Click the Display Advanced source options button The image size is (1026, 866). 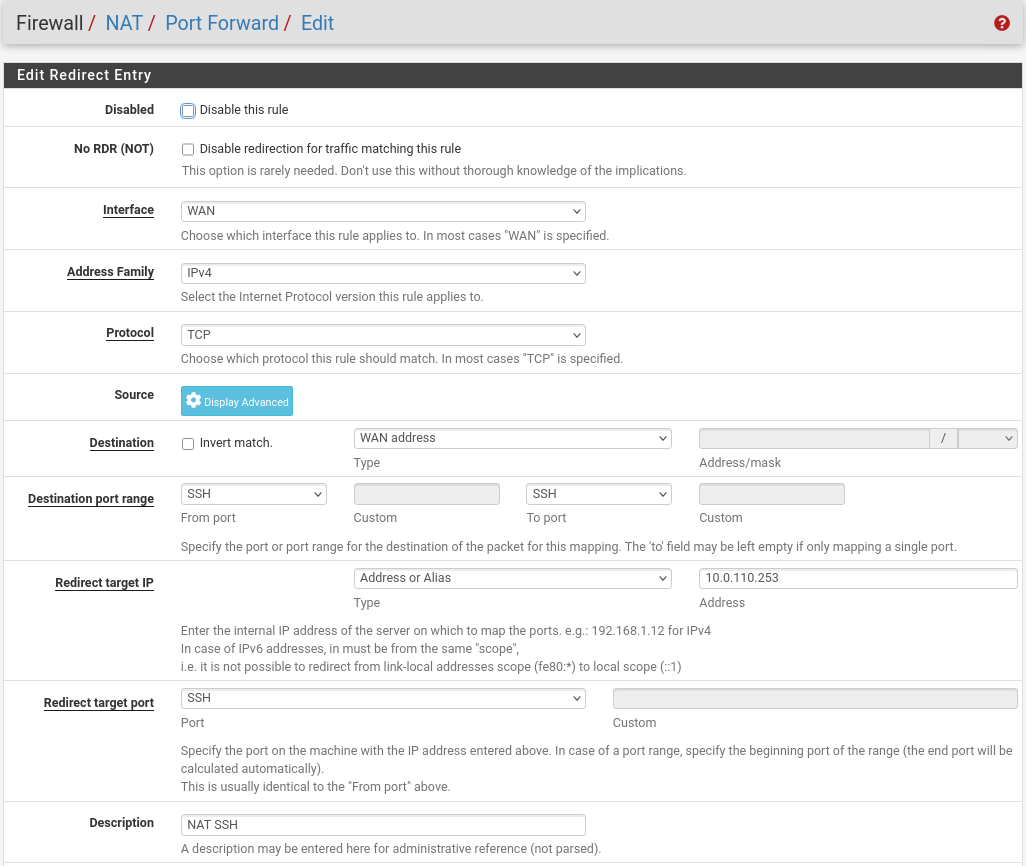click(237, 400)
